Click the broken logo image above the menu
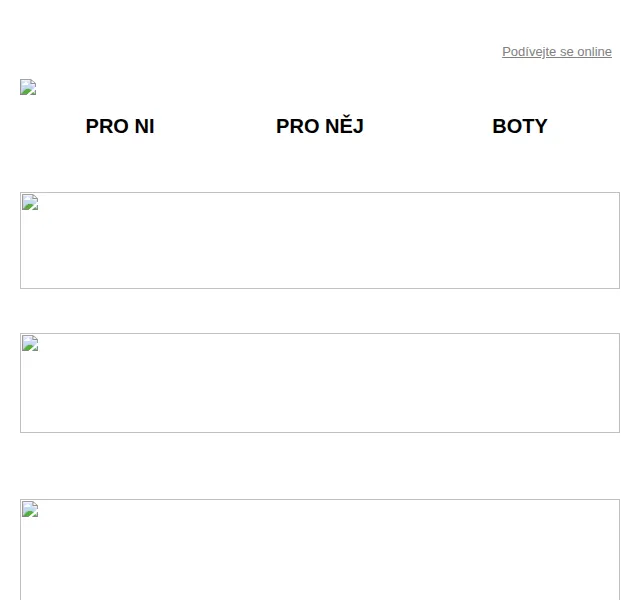This screenshot has width=640, height=600. 28,87
